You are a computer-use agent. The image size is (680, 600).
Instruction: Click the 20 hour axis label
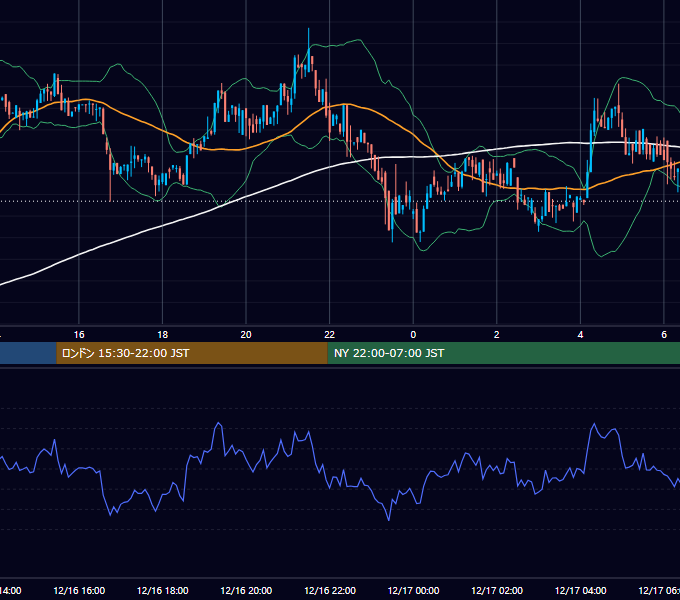click(x=246, y=335)
